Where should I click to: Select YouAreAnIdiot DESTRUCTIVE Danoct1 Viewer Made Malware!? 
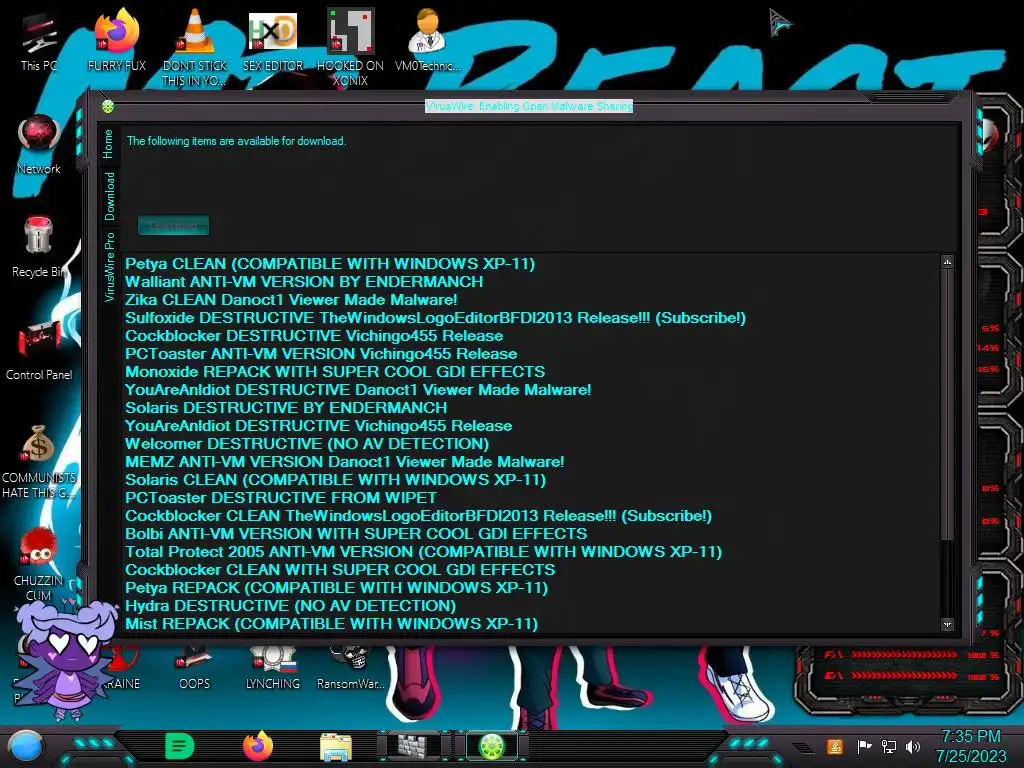[358, 390]
